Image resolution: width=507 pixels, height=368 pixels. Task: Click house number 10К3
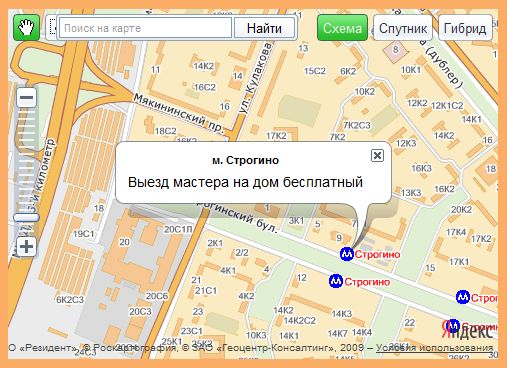click(x=256, y=335)
